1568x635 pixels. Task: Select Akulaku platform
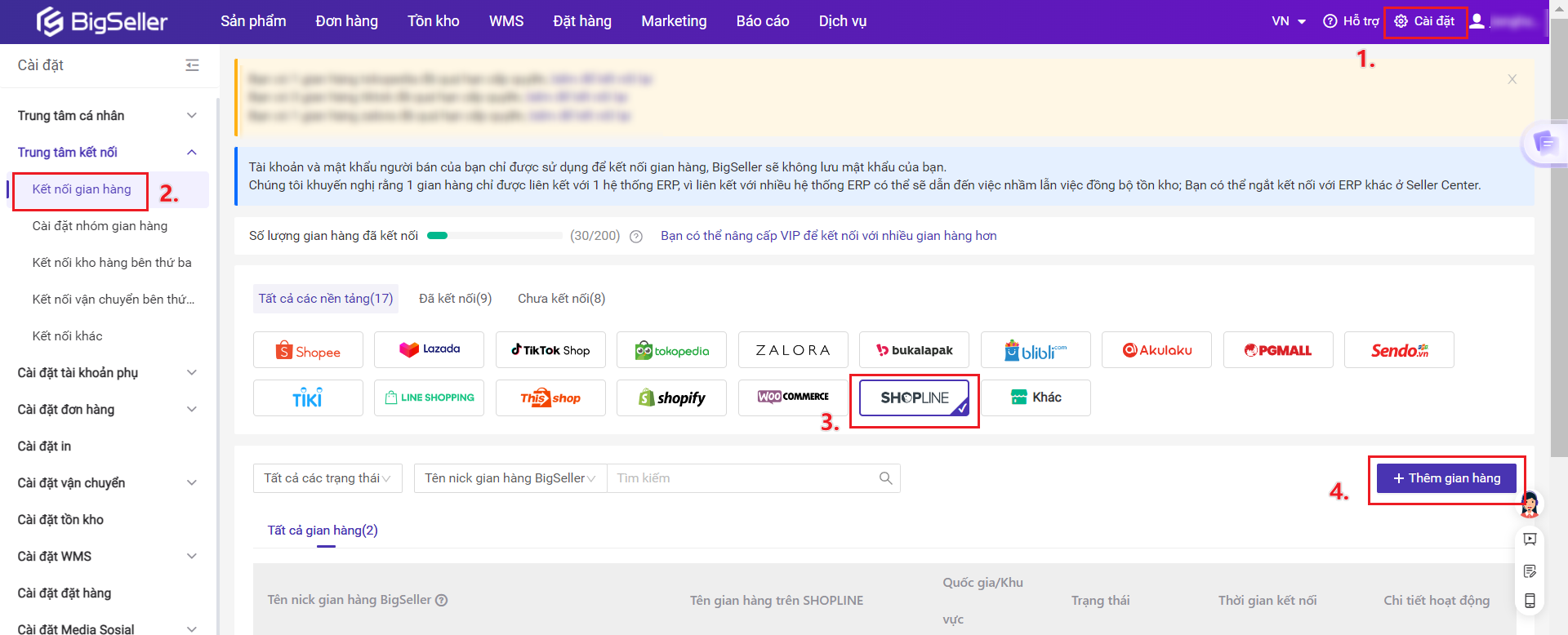point(1156,350)
